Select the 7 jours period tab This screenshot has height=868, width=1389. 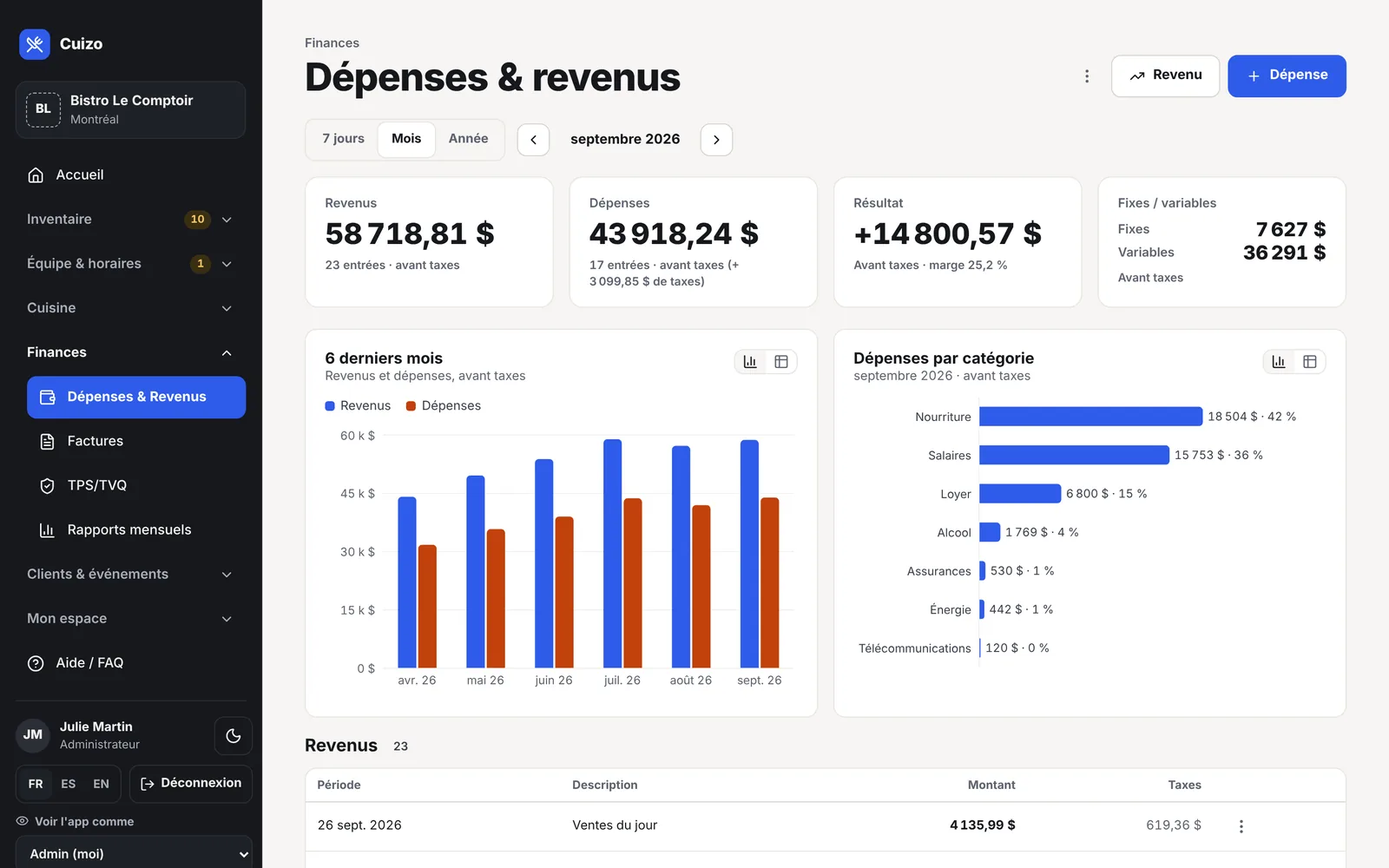pos(344,139)
